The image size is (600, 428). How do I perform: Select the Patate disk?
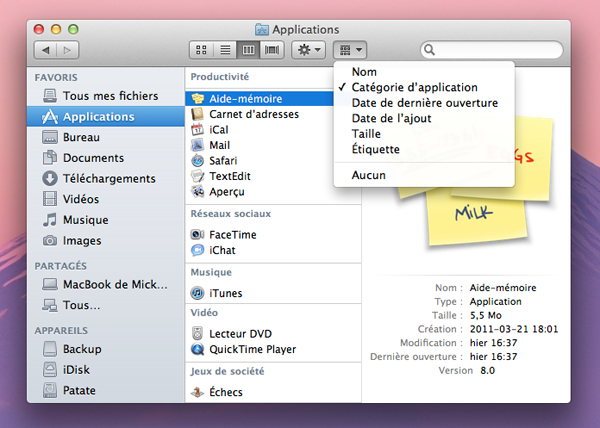106,391
